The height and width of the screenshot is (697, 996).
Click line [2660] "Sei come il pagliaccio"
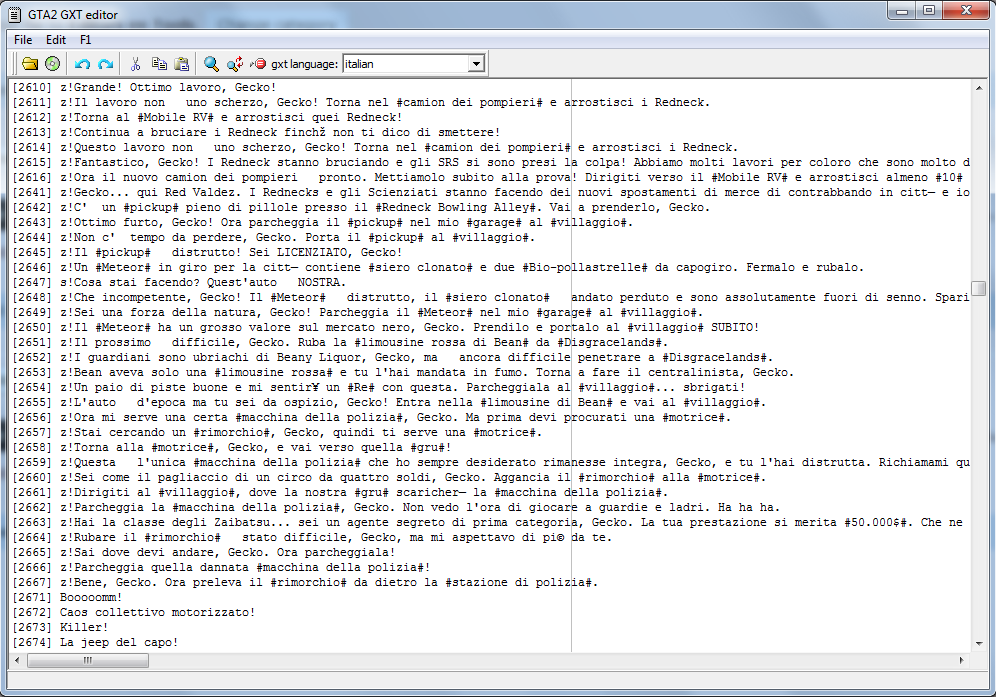pos(389,477)
